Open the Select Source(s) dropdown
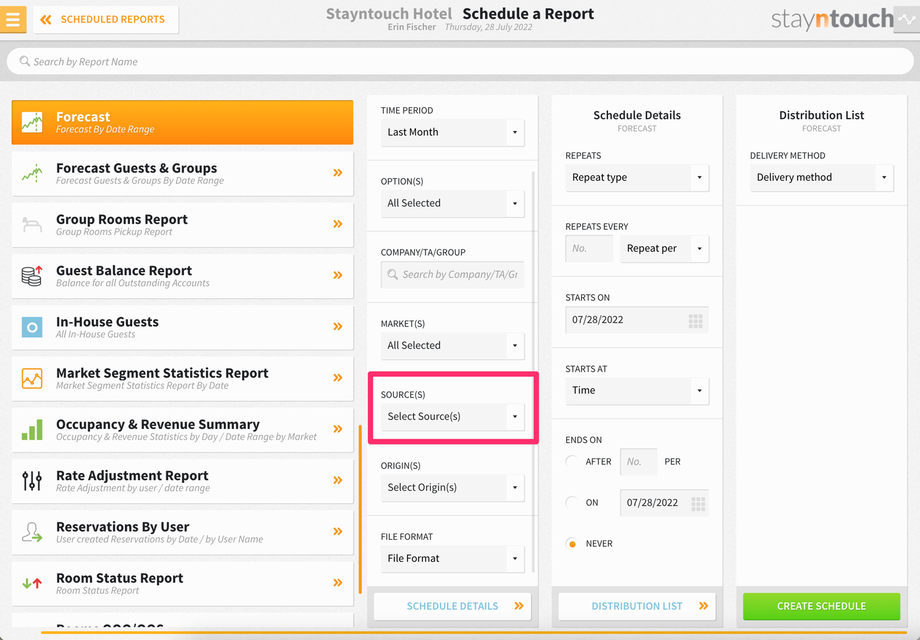This screenshot has width=920, height=640. (x=452, y=416)
